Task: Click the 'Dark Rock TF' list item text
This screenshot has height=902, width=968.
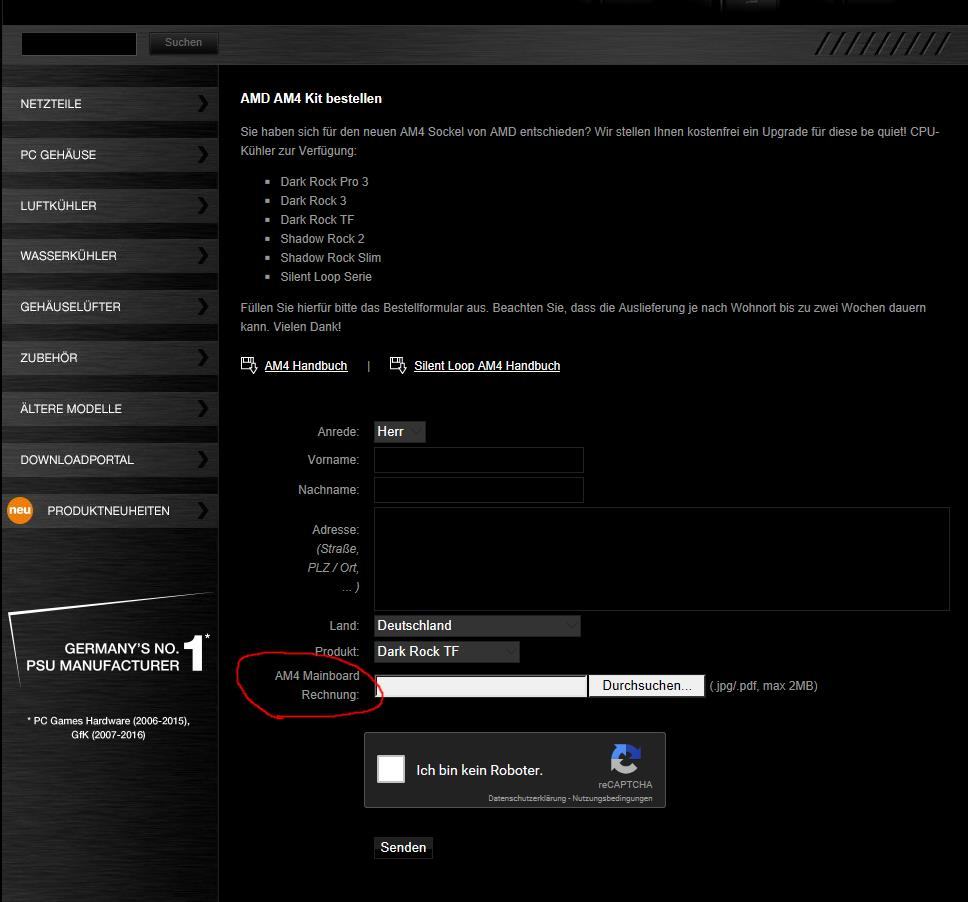Action: point(317,220)
